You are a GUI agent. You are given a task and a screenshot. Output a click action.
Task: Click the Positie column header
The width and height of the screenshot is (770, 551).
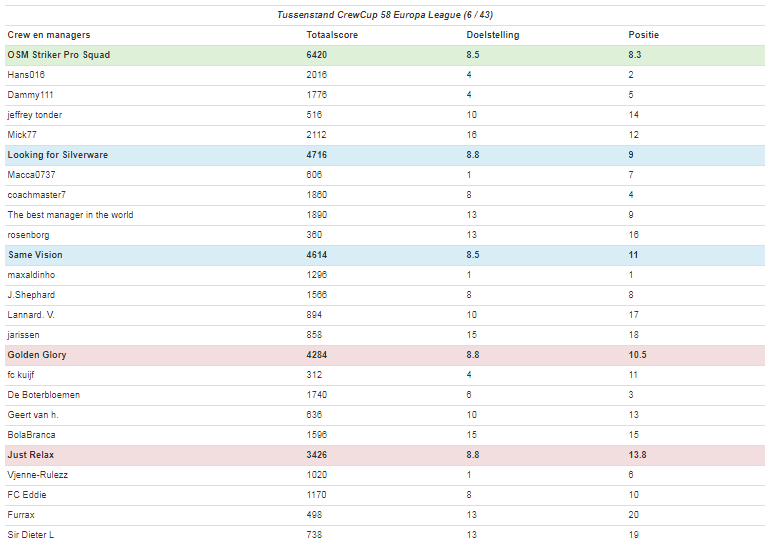(x=643, y=35)
